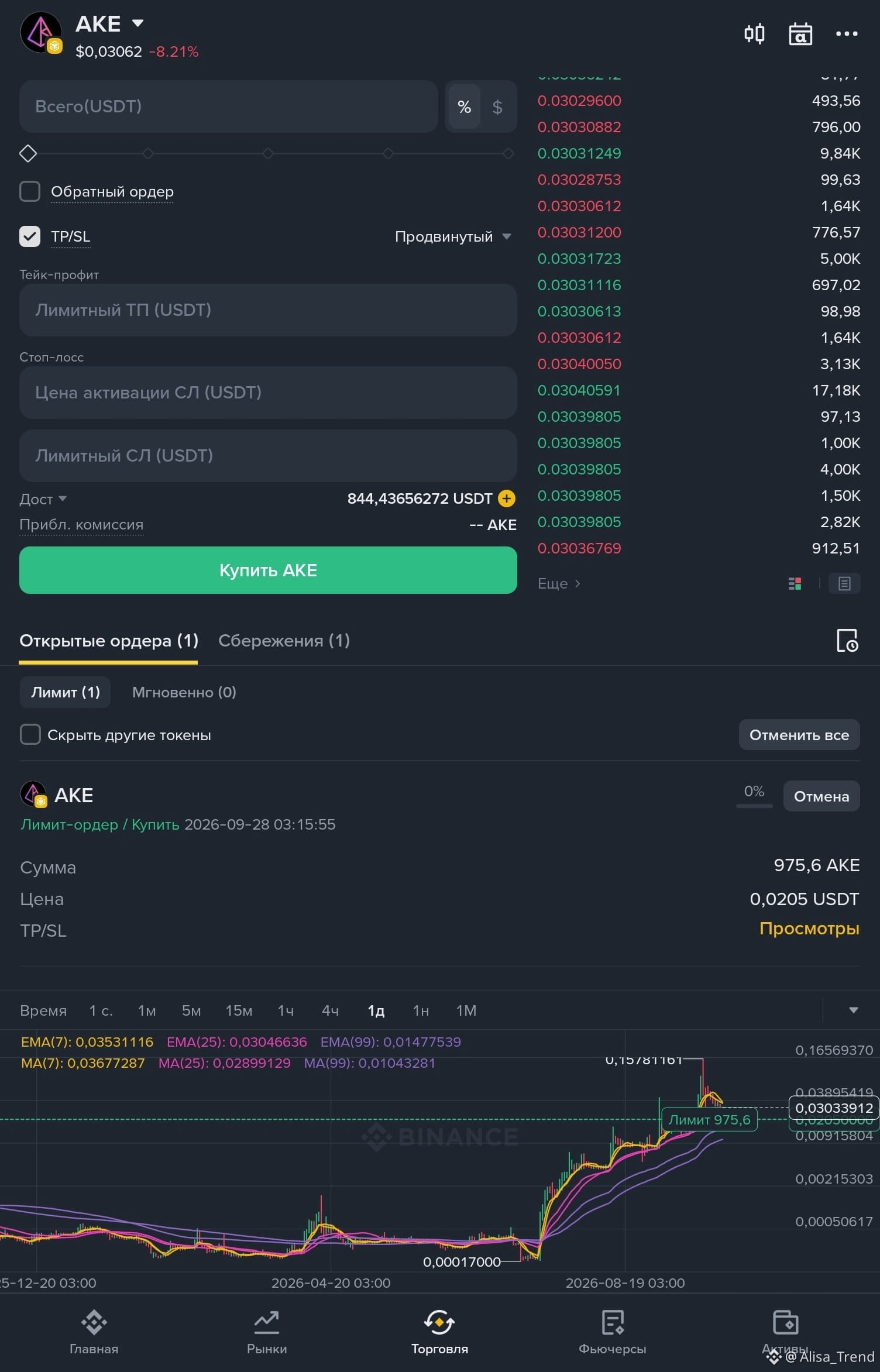
Task: Click the Отменить все button
Action: coord(799,734)
